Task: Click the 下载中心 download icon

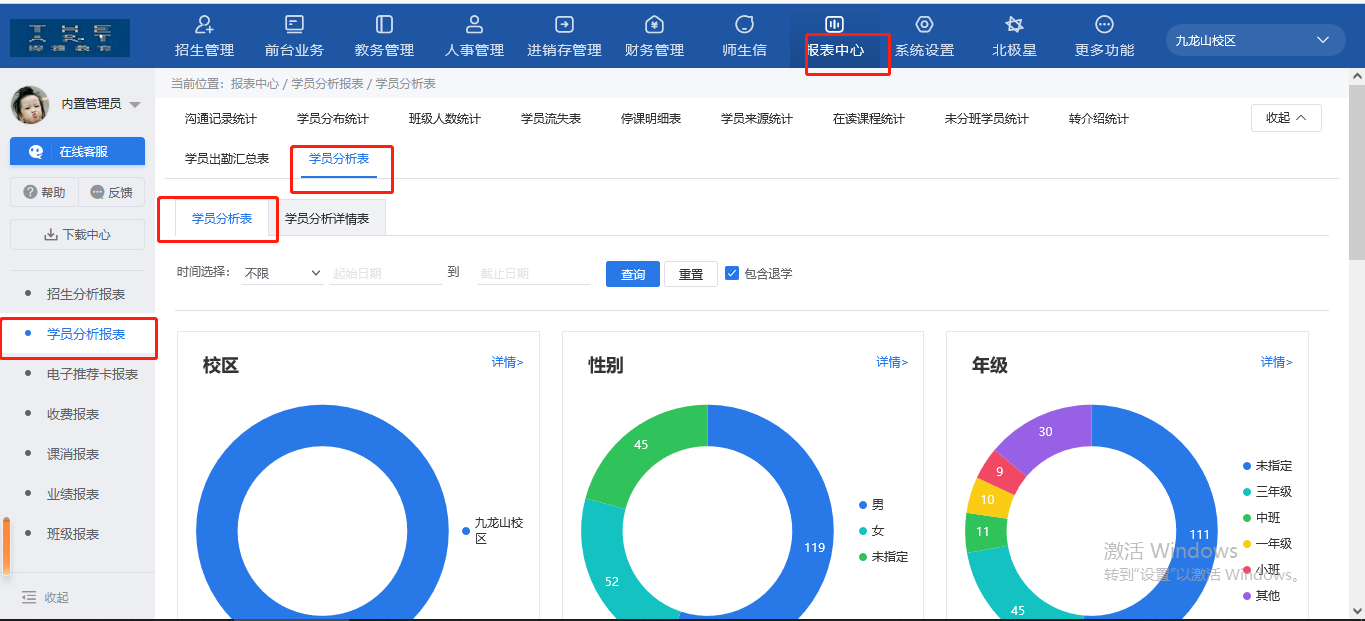Action: [x=51, y=235]
